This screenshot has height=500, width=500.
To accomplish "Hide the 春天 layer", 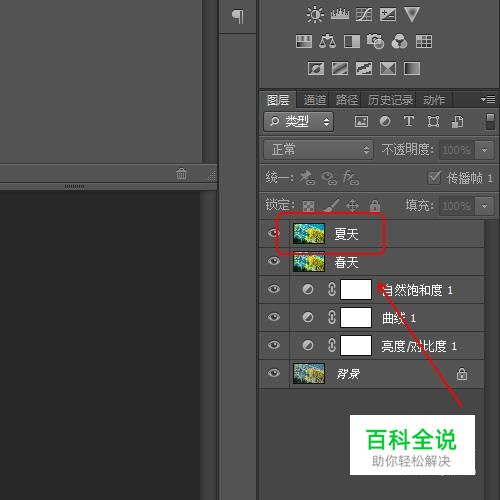I will pyautogui.click(x=274, y=261).
